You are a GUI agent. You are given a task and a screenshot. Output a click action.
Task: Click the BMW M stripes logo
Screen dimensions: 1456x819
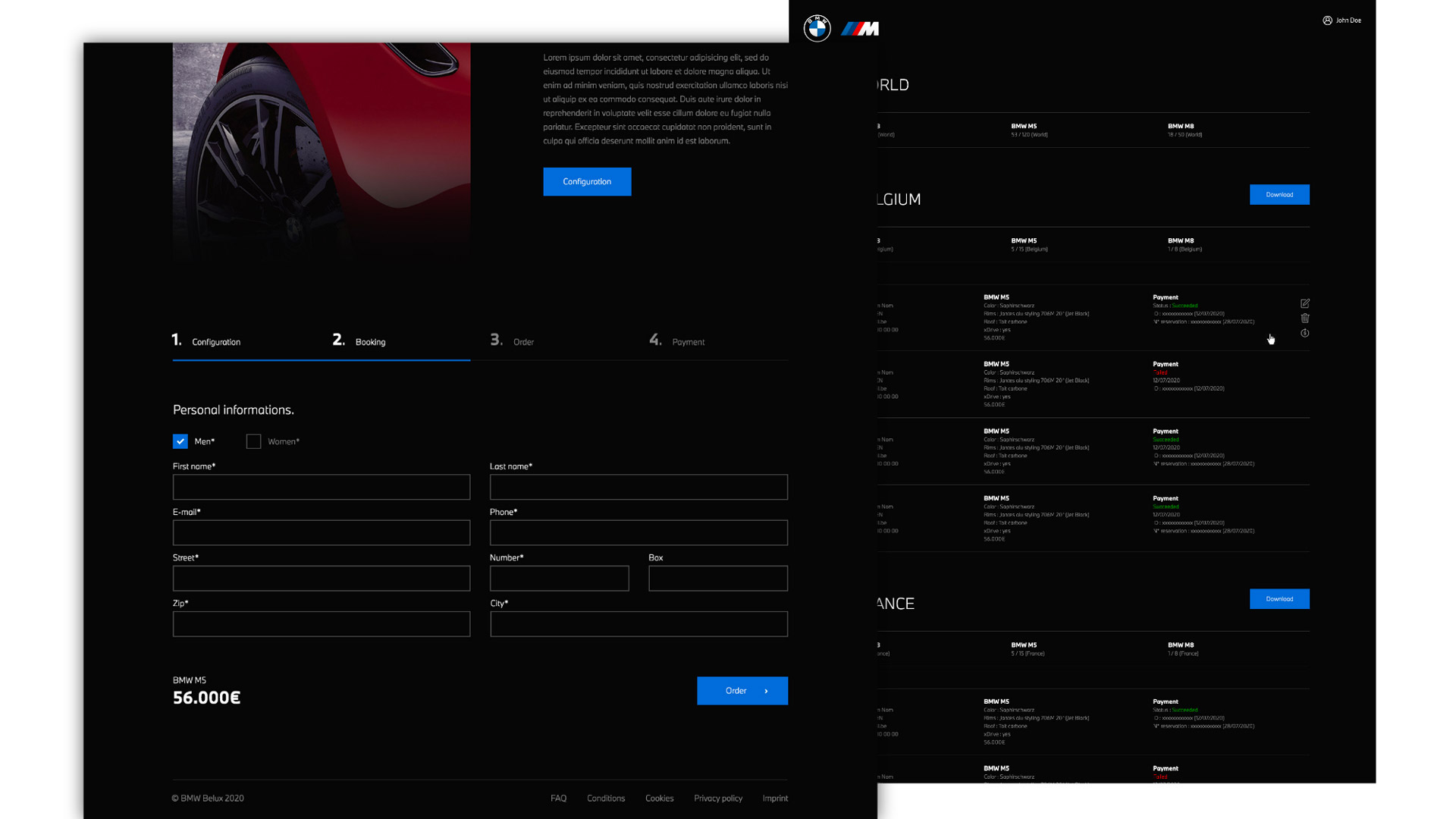[x=860, y=29]
